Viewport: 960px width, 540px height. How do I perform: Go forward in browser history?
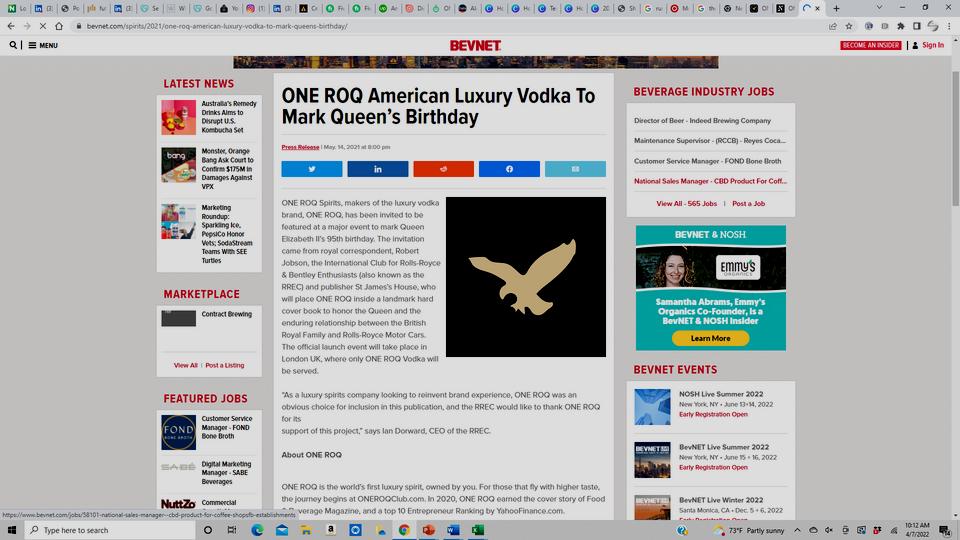(27, 26)
